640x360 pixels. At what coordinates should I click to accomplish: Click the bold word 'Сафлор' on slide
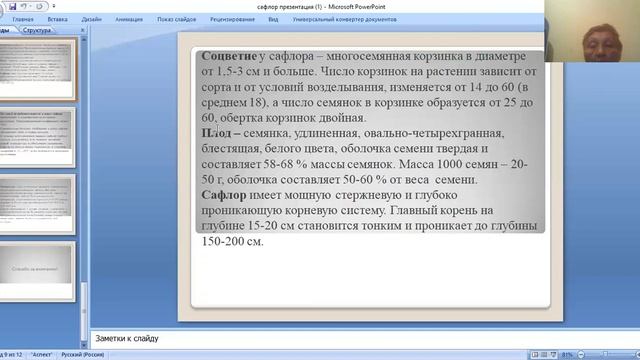pos(224,195)
